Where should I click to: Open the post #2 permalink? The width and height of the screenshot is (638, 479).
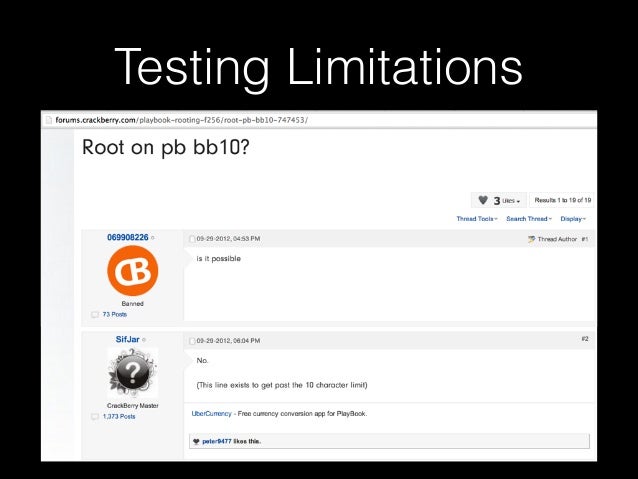point(585,339)
